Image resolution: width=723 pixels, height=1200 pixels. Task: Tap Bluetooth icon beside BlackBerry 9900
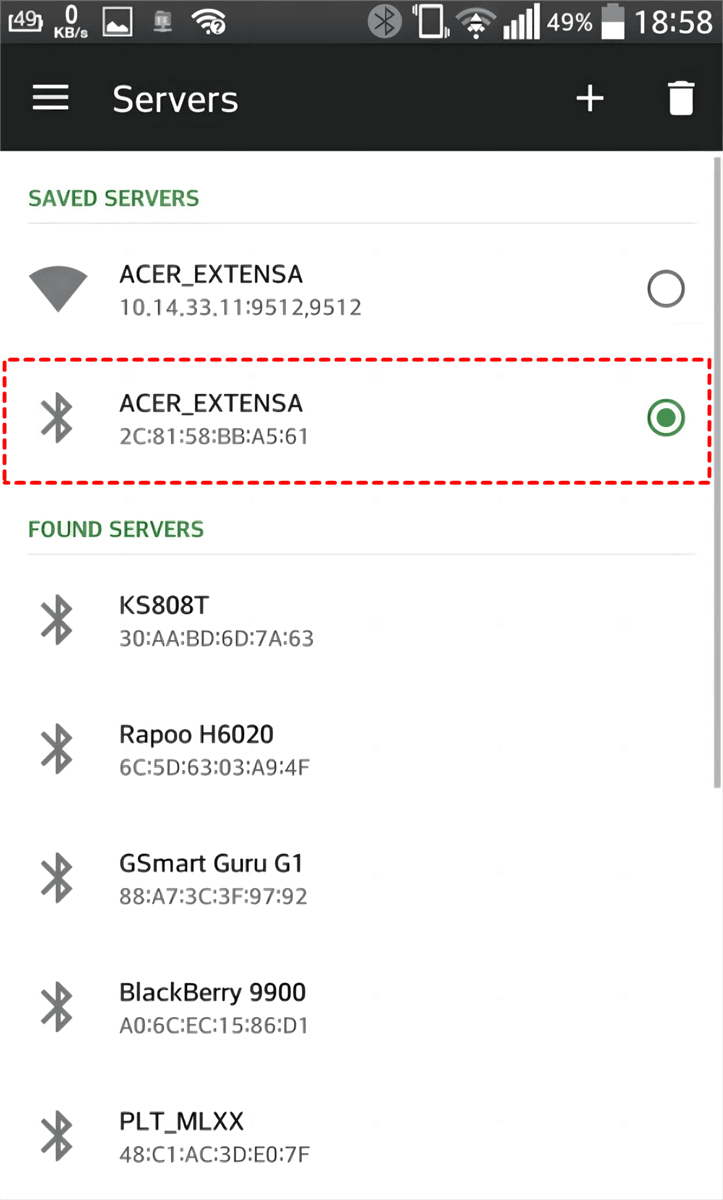pos(57,1007)
